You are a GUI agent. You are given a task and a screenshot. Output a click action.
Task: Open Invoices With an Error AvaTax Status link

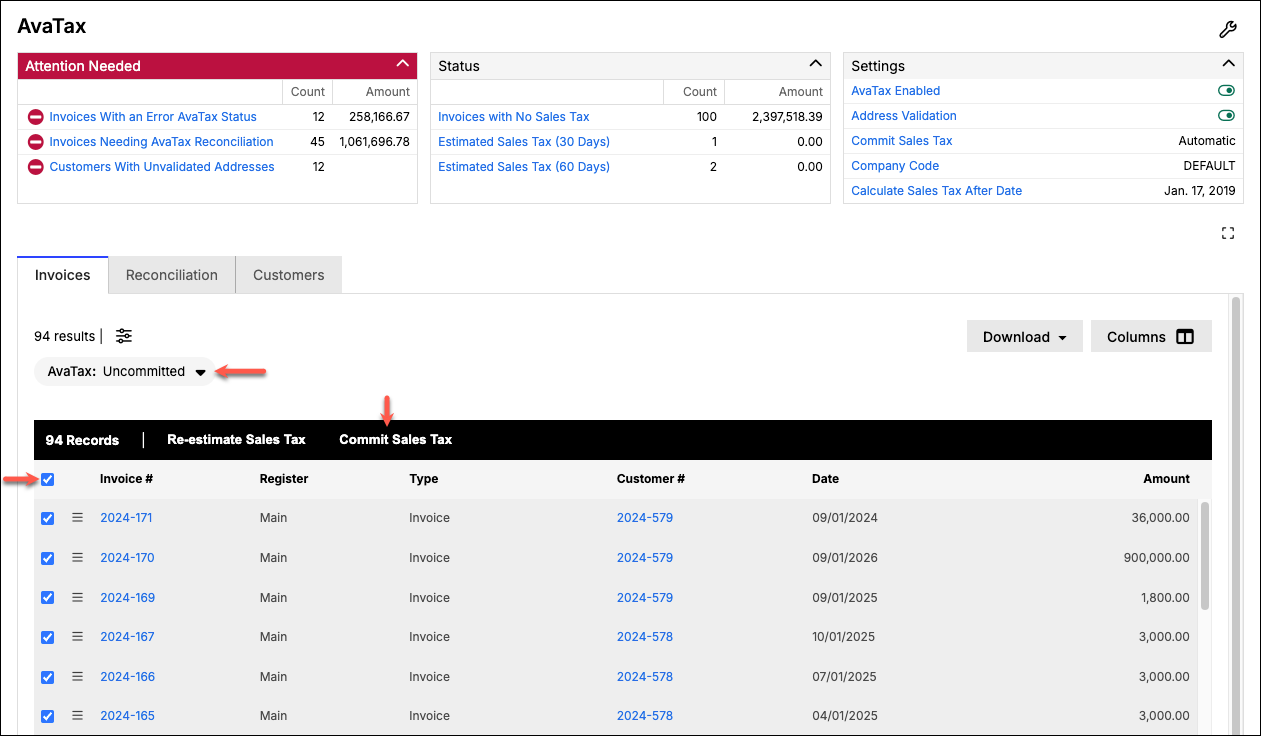point(153,117)
